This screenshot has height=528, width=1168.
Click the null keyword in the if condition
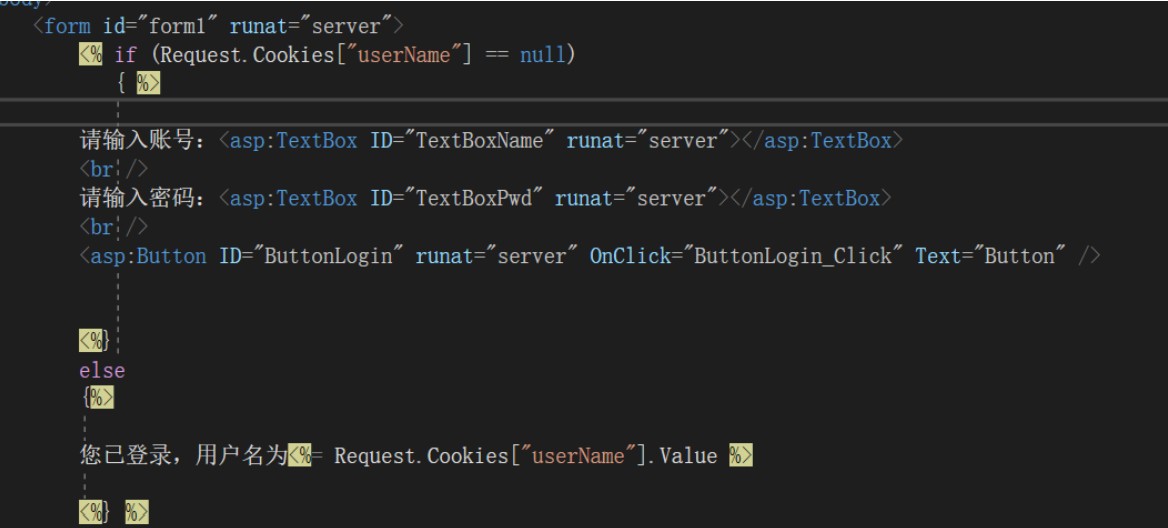click(543, 54)
